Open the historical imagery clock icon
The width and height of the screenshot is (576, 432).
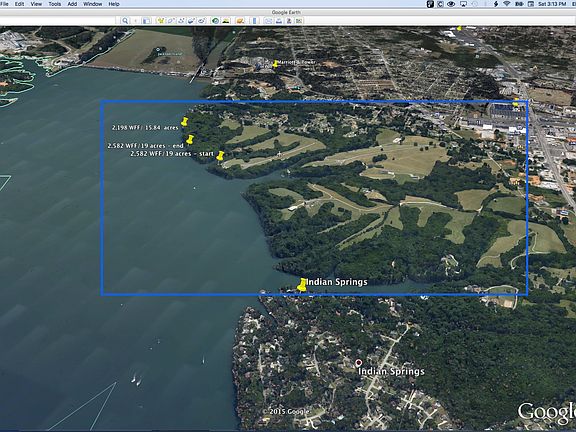pyautogui.click(x=215, y=21)
